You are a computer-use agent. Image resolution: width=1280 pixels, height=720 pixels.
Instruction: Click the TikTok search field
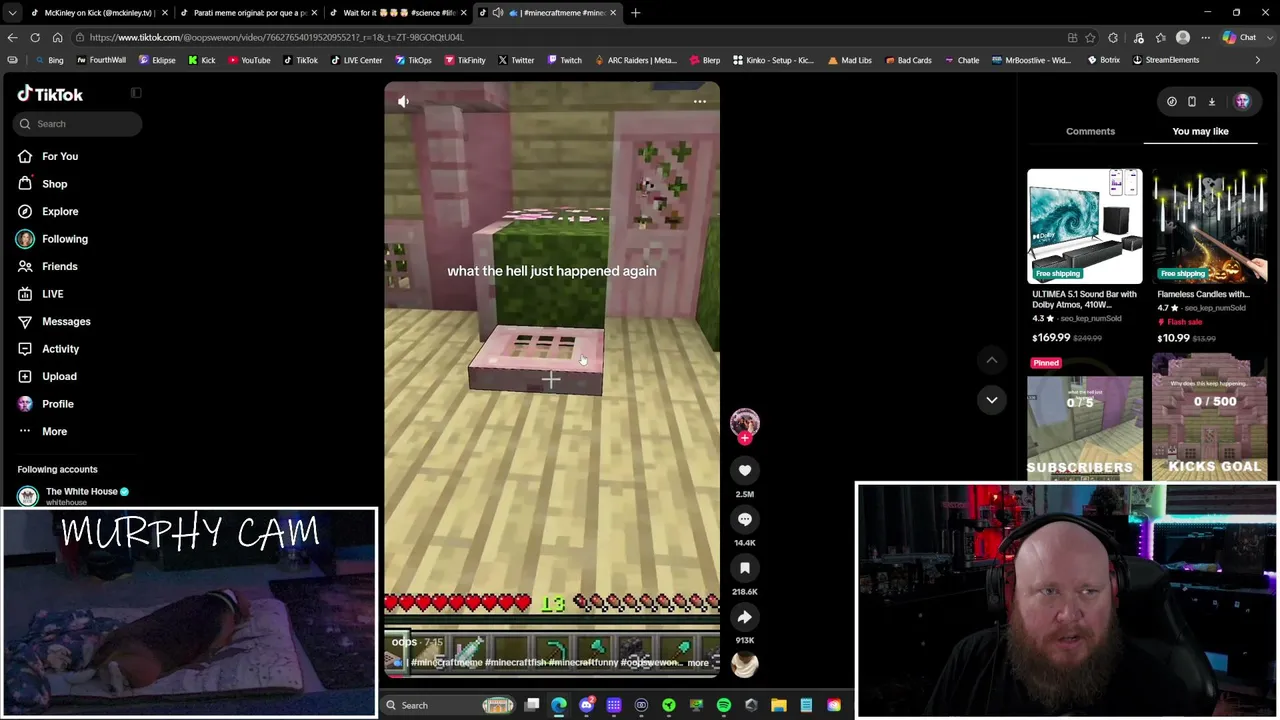(78, 124)
